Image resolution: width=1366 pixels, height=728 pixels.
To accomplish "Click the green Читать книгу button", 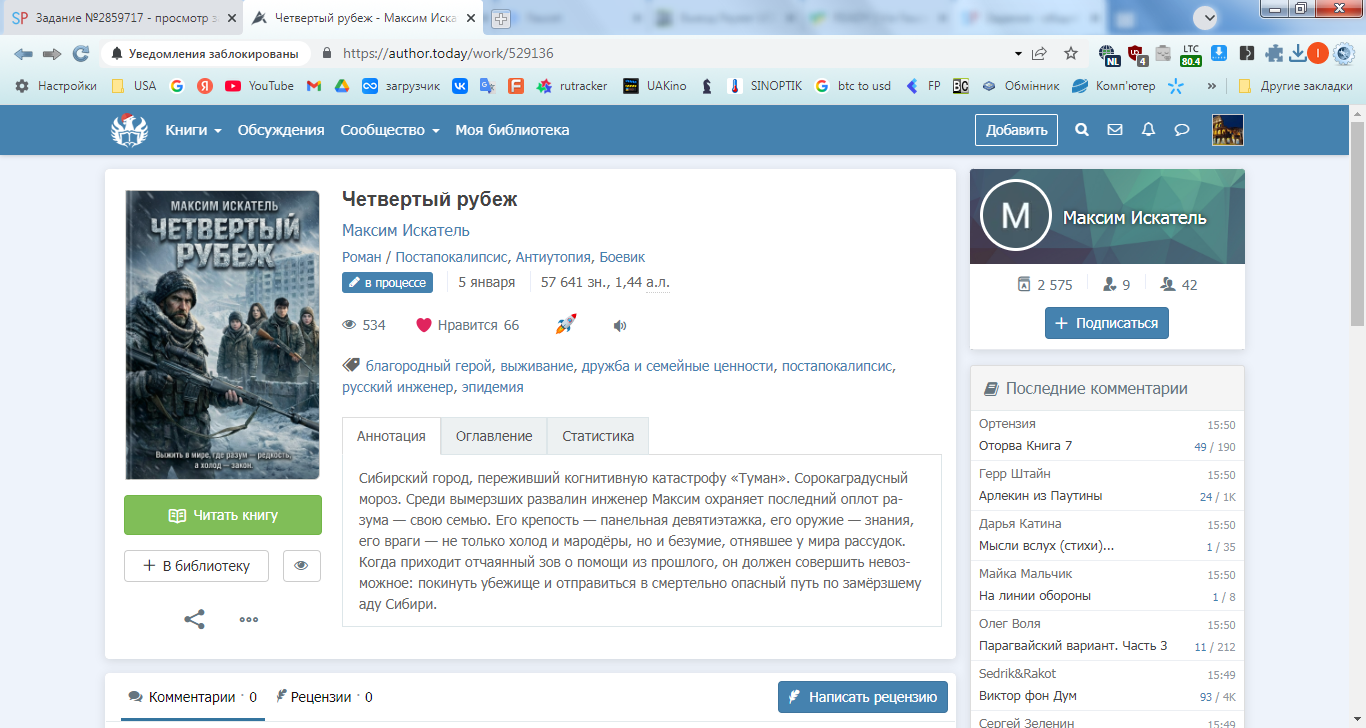I will [223, 515].
